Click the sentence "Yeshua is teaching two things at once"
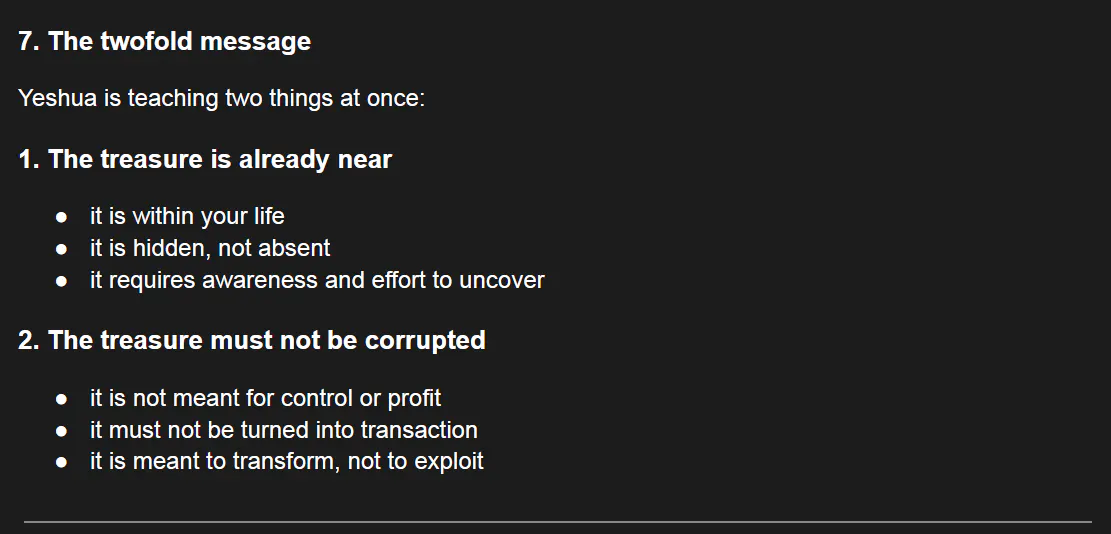The width and height of the screenshot is (1111, 534). tap(221, 99)
